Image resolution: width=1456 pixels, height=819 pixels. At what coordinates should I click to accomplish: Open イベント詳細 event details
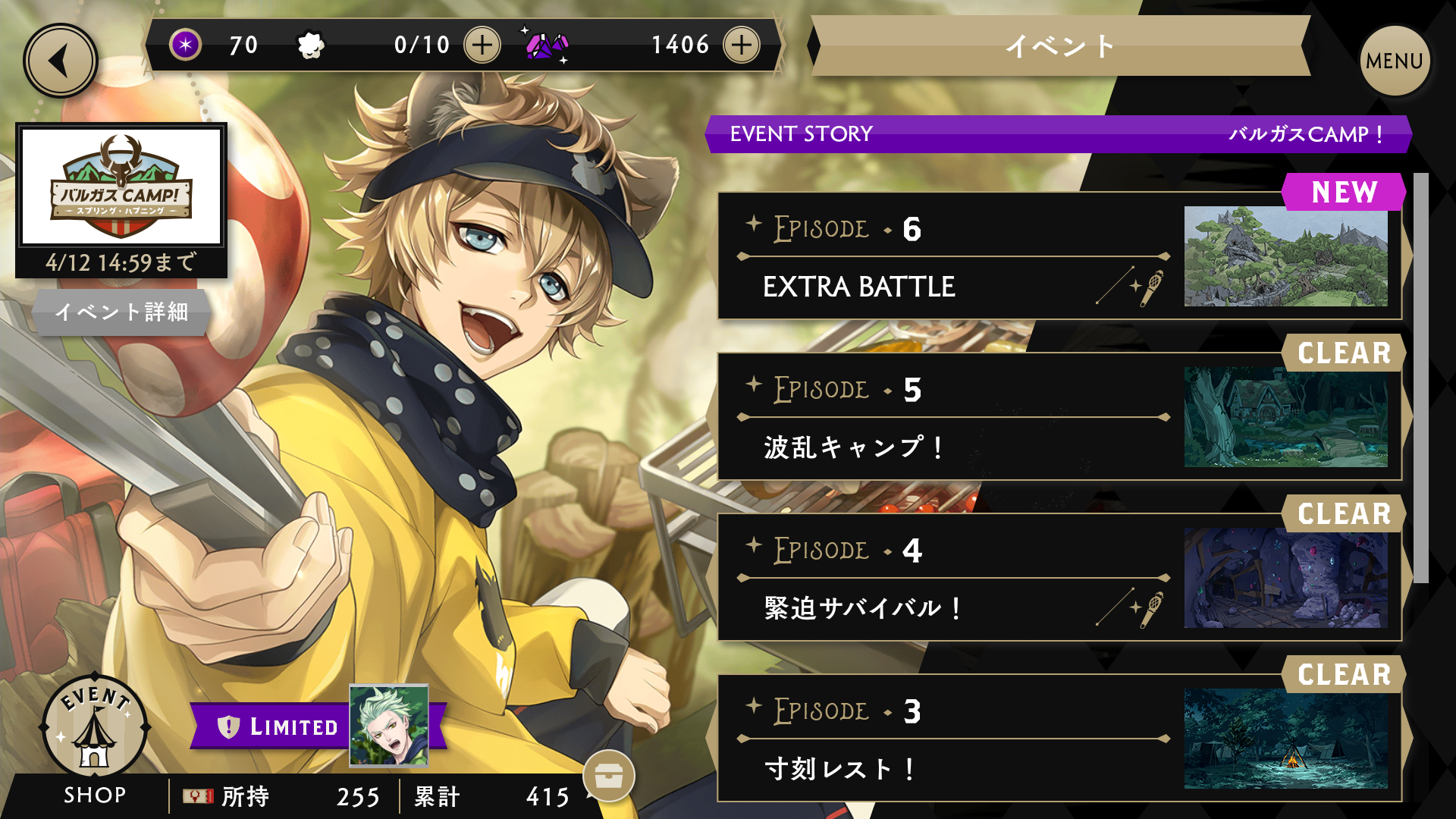[x=121, y=312]
